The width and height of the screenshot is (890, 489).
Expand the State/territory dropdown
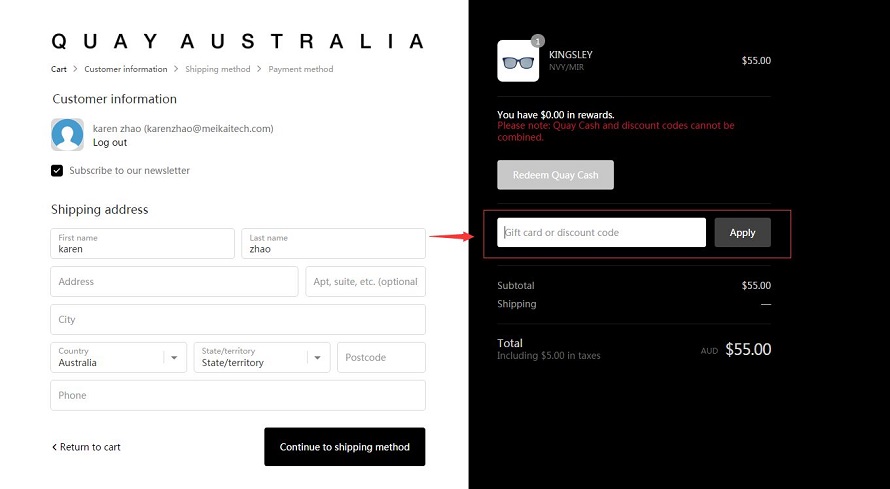coord(262,357)
